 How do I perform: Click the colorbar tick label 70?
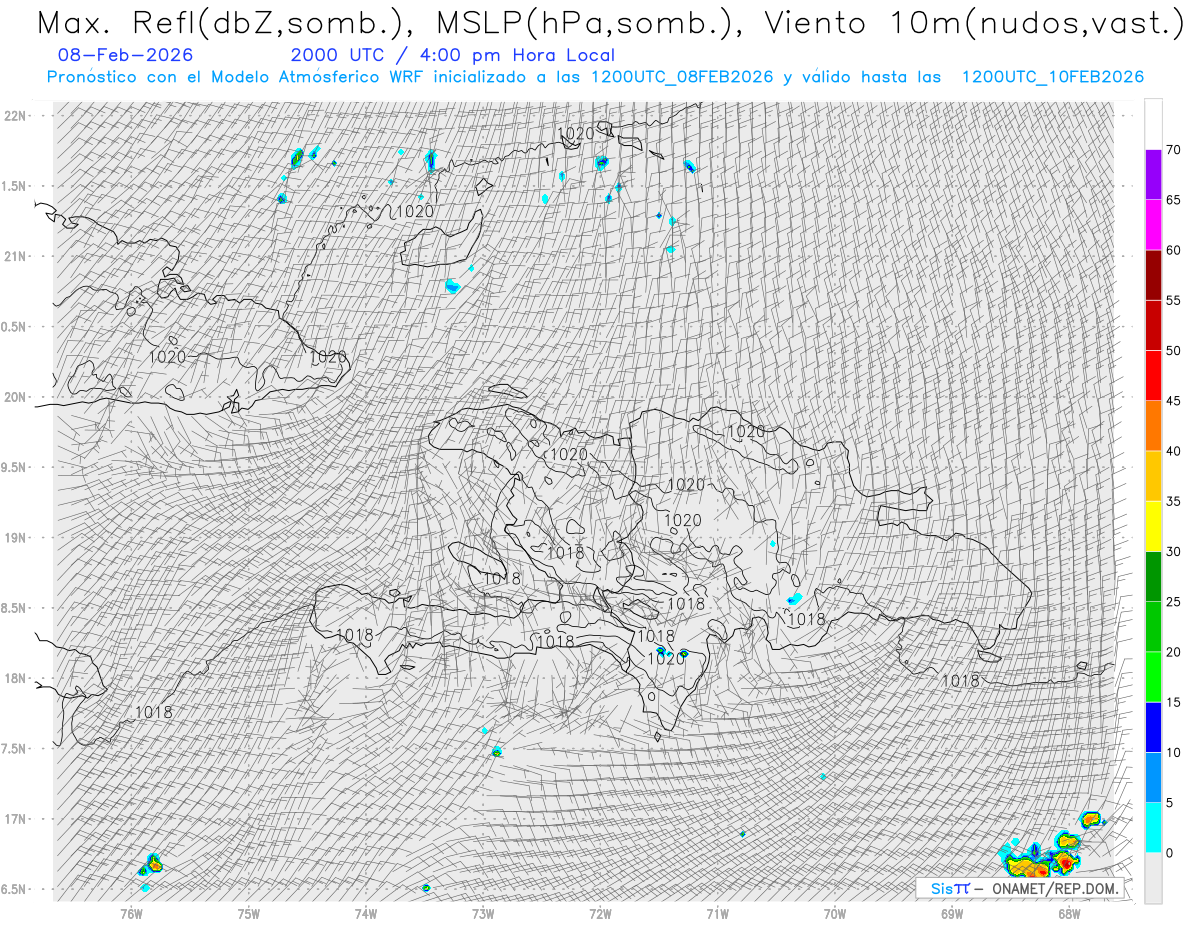1173,150
